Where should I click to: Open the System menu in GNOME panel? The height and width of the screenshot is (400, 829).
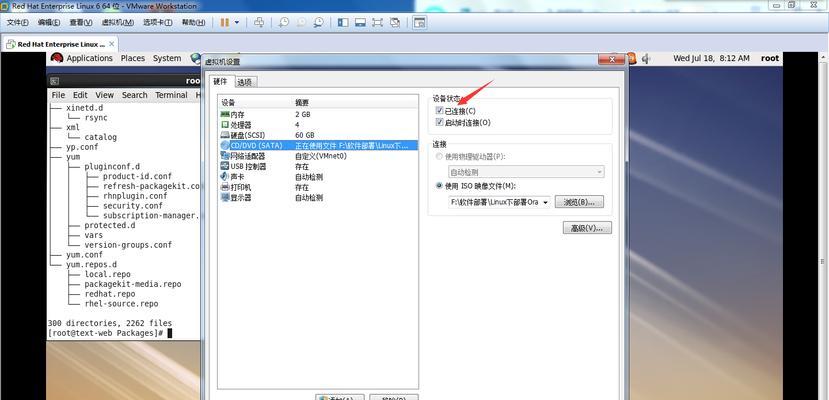[x=167, y=58]
